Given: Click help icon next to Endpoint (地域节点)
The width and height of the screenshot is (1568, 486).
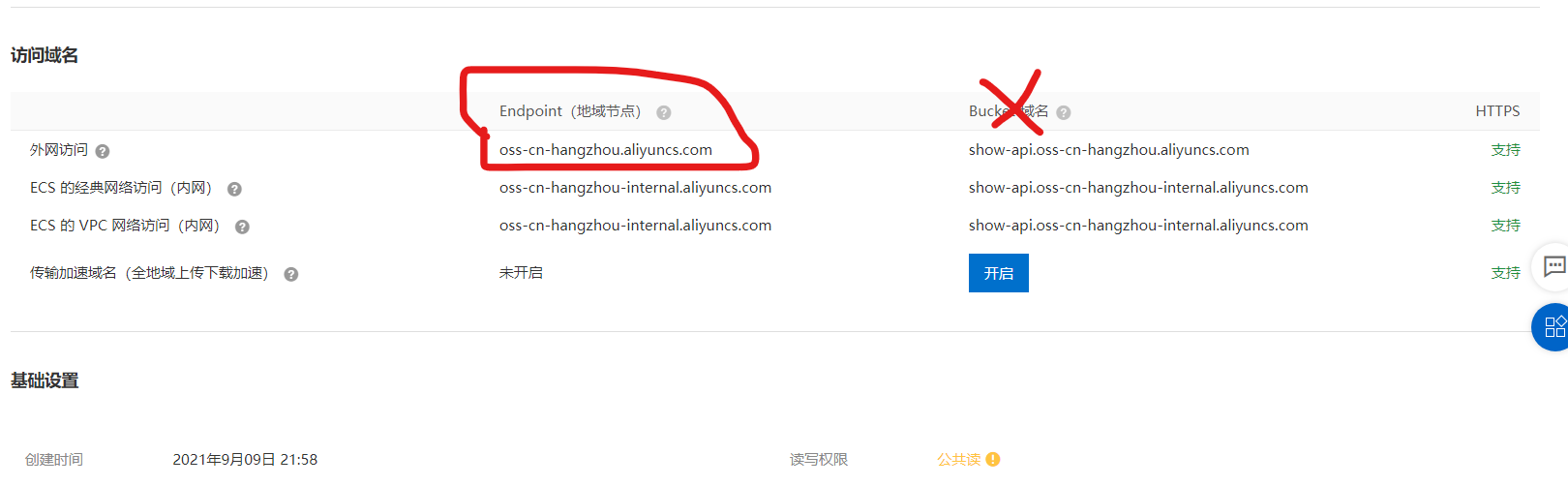Looking at the screenshot, I should pyautogui.click(x=664, y=112).
